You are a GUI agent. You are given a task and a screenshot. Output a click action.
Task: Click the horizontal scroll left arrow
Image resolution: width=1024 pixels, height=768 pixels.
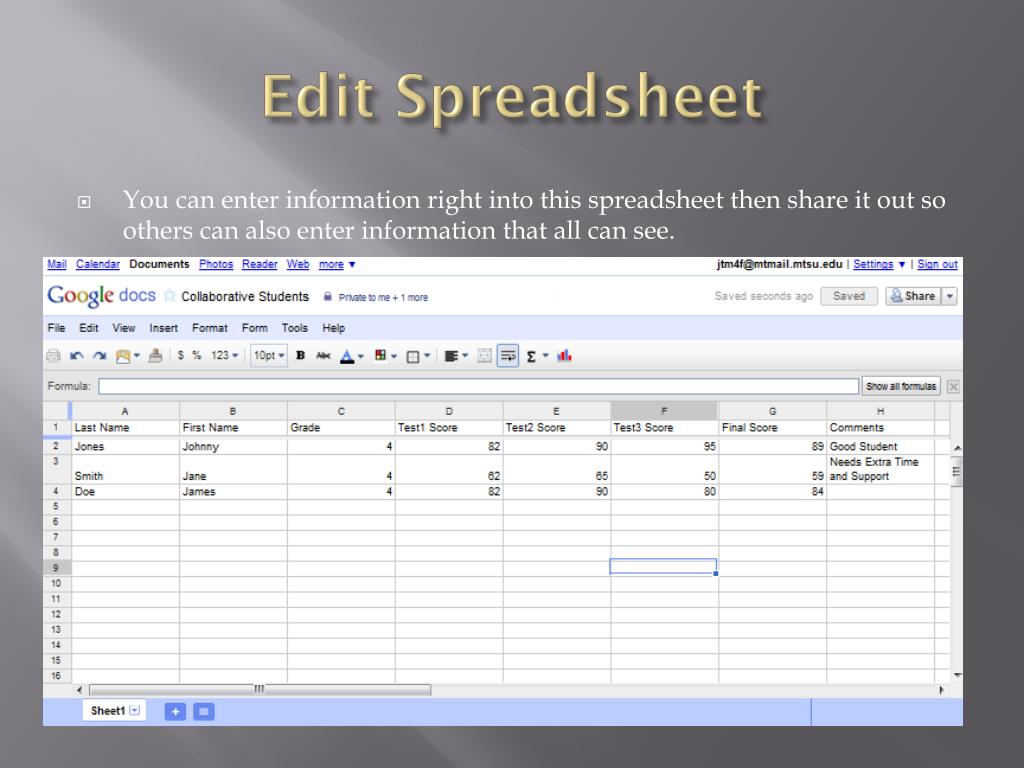79,690
